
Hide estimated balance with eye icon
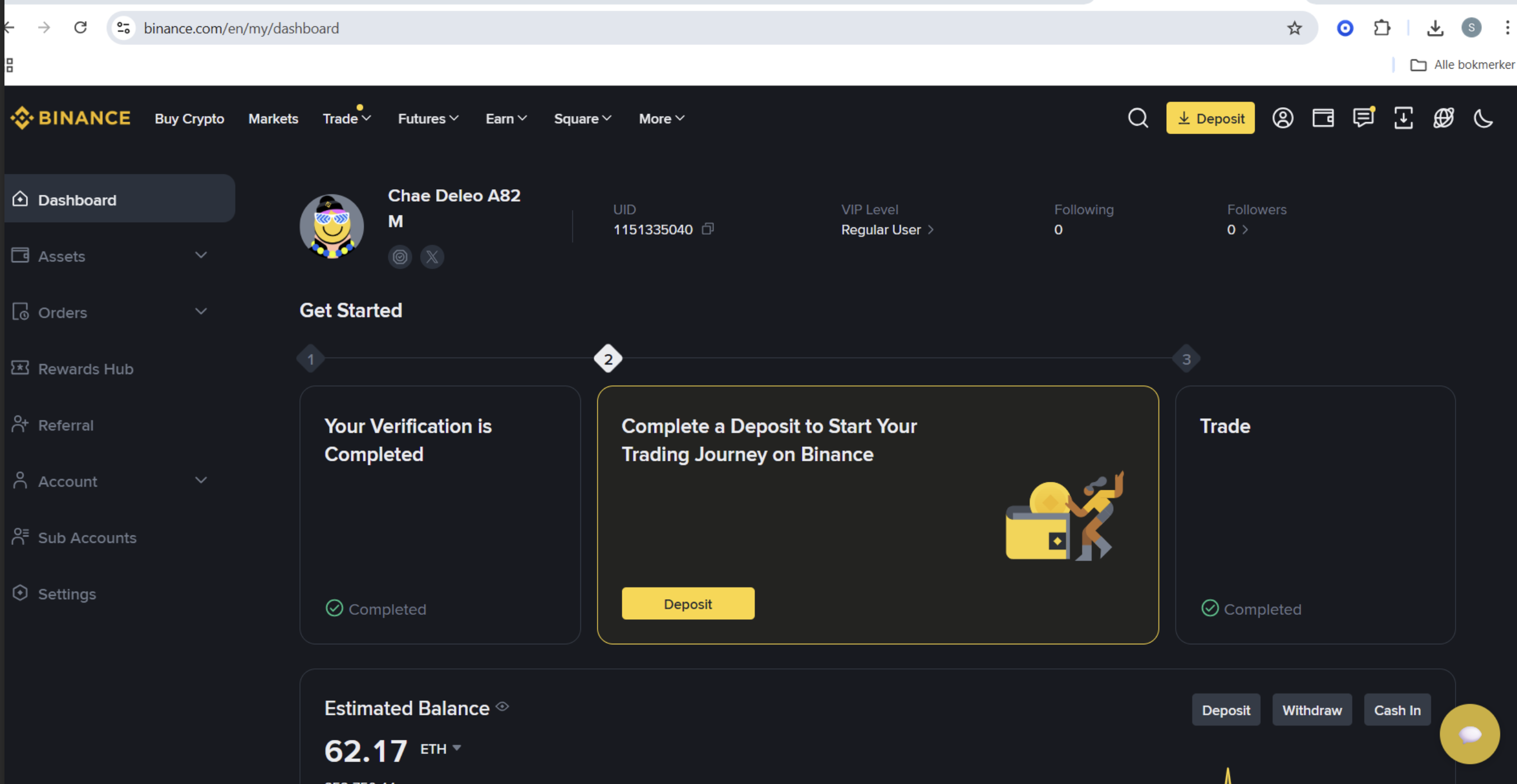[502, 706]
